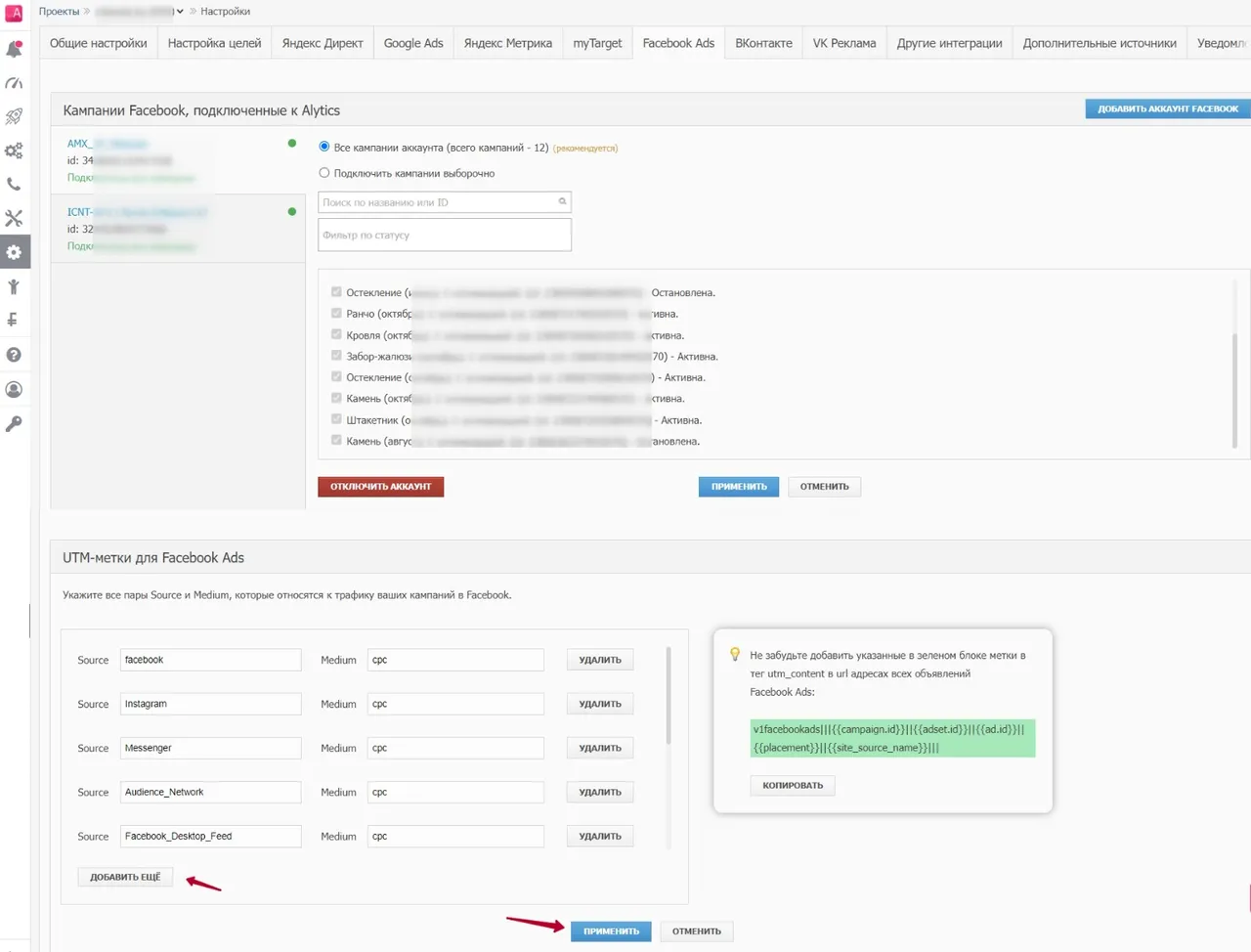Screen dimensions: 1251x952
Task: Toggle the 'Штакетник' campaign checkbox
Action: (336, 419)
